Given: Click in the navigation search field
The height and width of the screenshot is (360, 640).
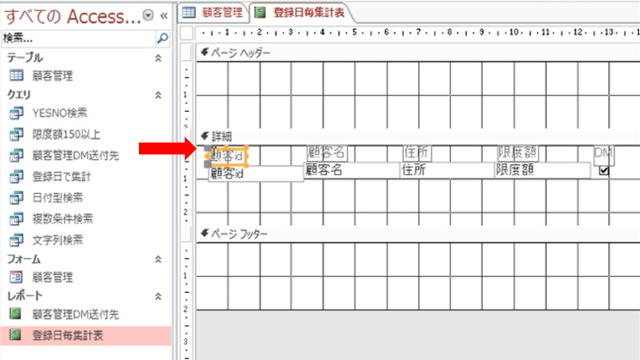Looking at the screenshot, I should pyautogui.click(x=79, y=38).
